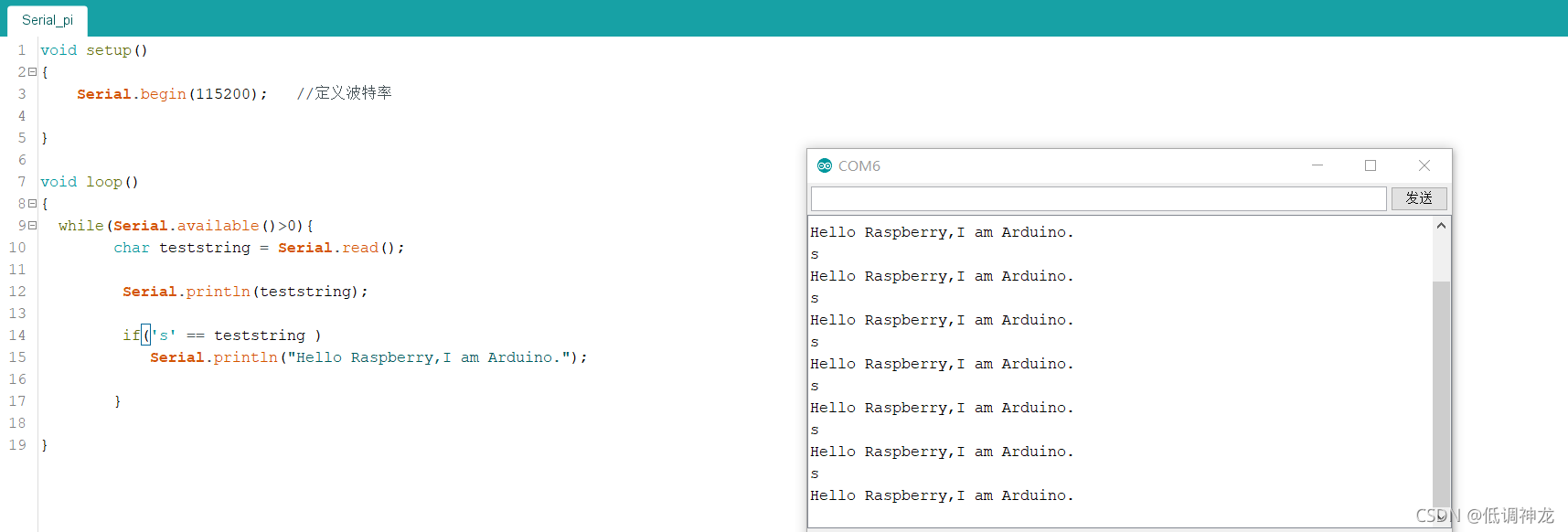Image resolution: width=1568 pixels, height=532 pixels.
Task: Click the first output line in serial monitor
Action: pos(942,232)
